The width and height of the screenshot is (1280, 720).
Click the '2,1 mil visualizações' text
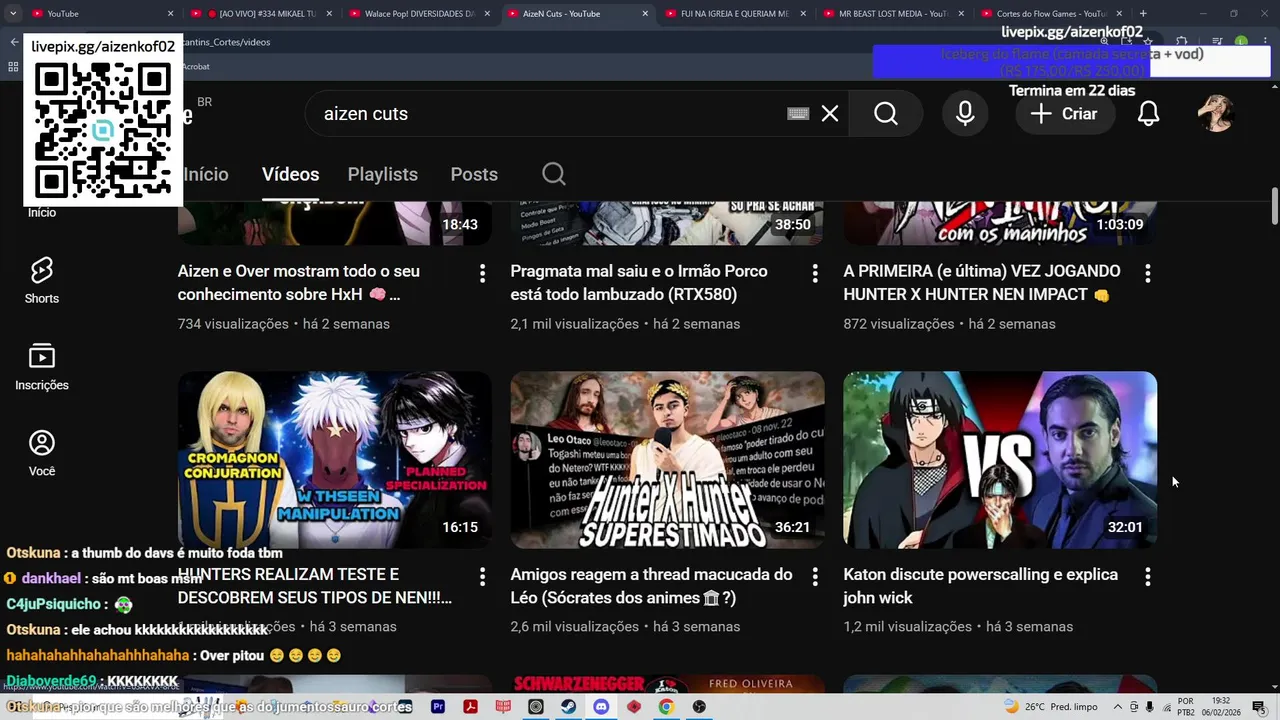574,324
